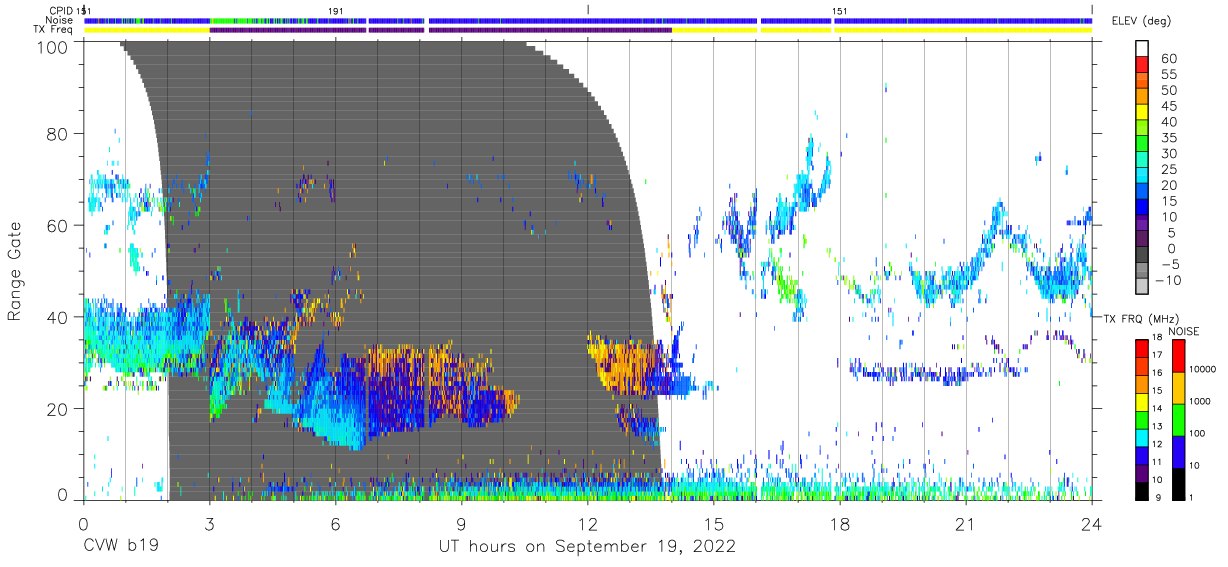The height and width of the screenshot is (567, 1228).
Task: Click the ELEV colorbar label '45'
Action: tap(1168, 107)
